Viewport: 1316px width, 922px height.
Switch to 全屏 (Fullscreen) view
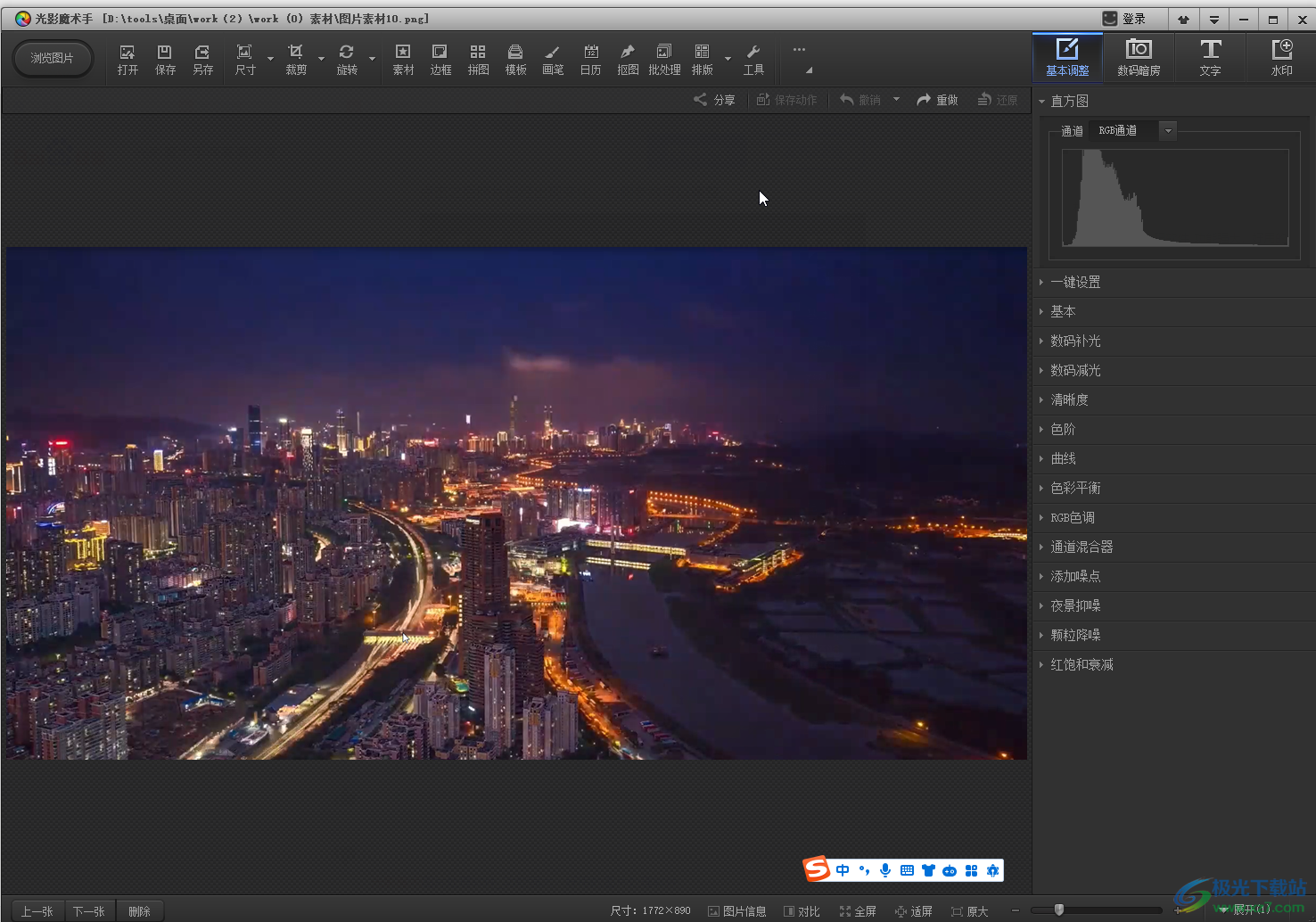click(x=858, y=911)
